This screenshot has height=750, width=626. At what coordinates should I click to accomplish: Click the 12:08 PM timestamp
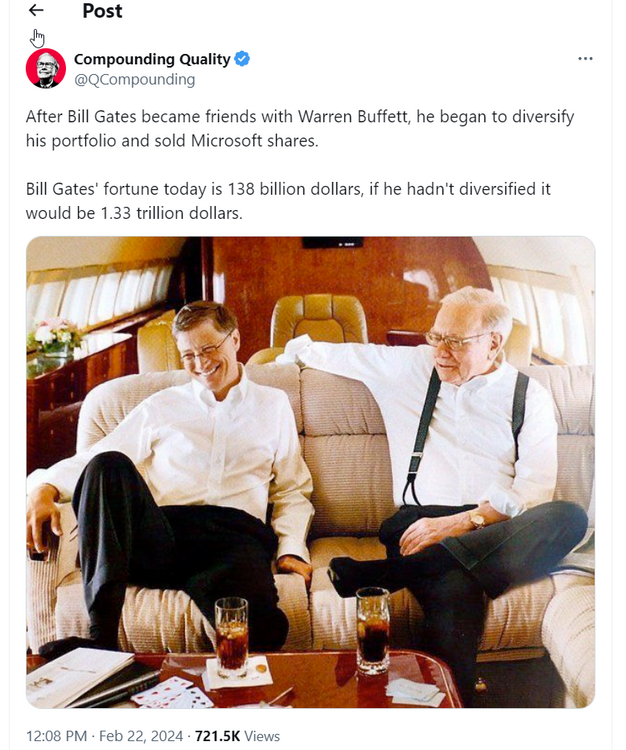56,736
